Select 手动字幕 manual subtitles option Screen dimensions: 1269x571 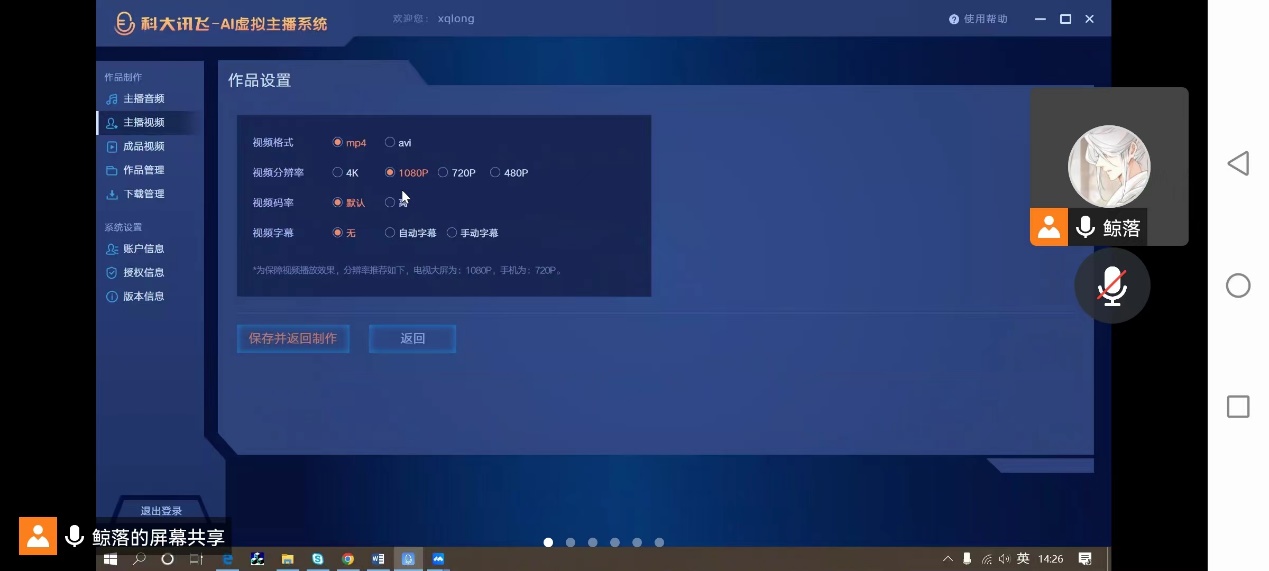452,233
